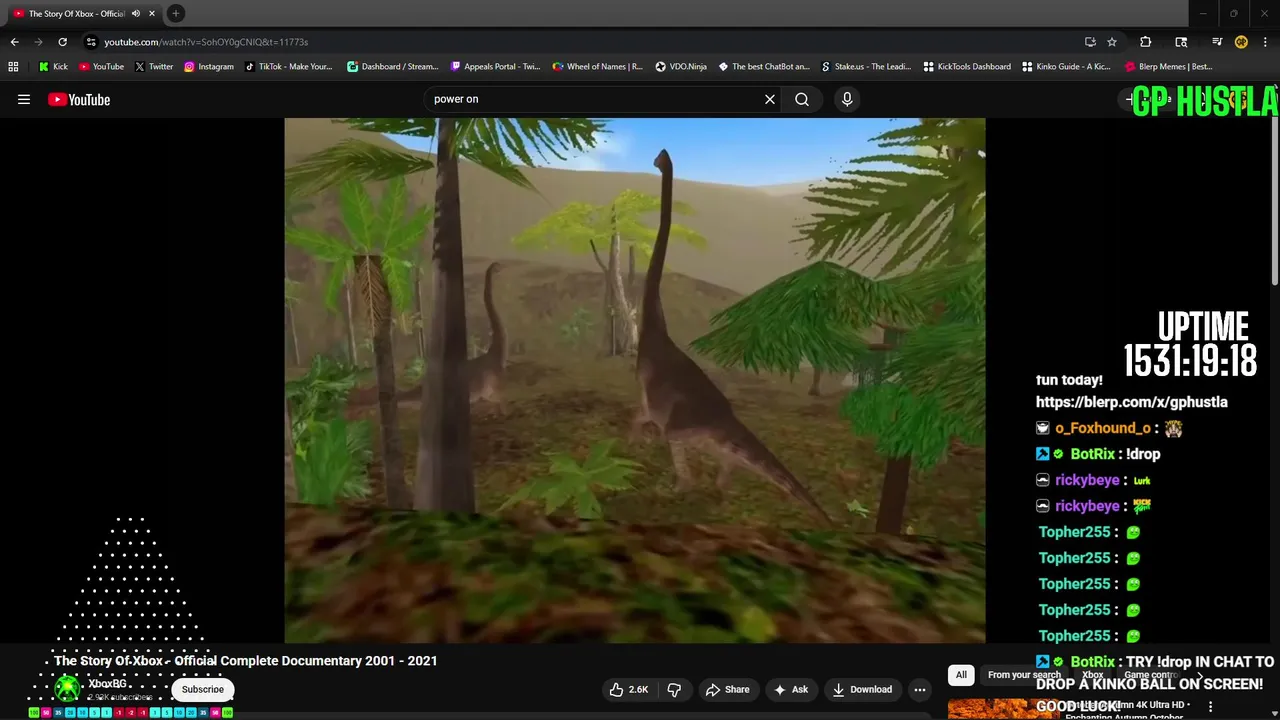
Task: Click the Download button
Action: [862, 689]
